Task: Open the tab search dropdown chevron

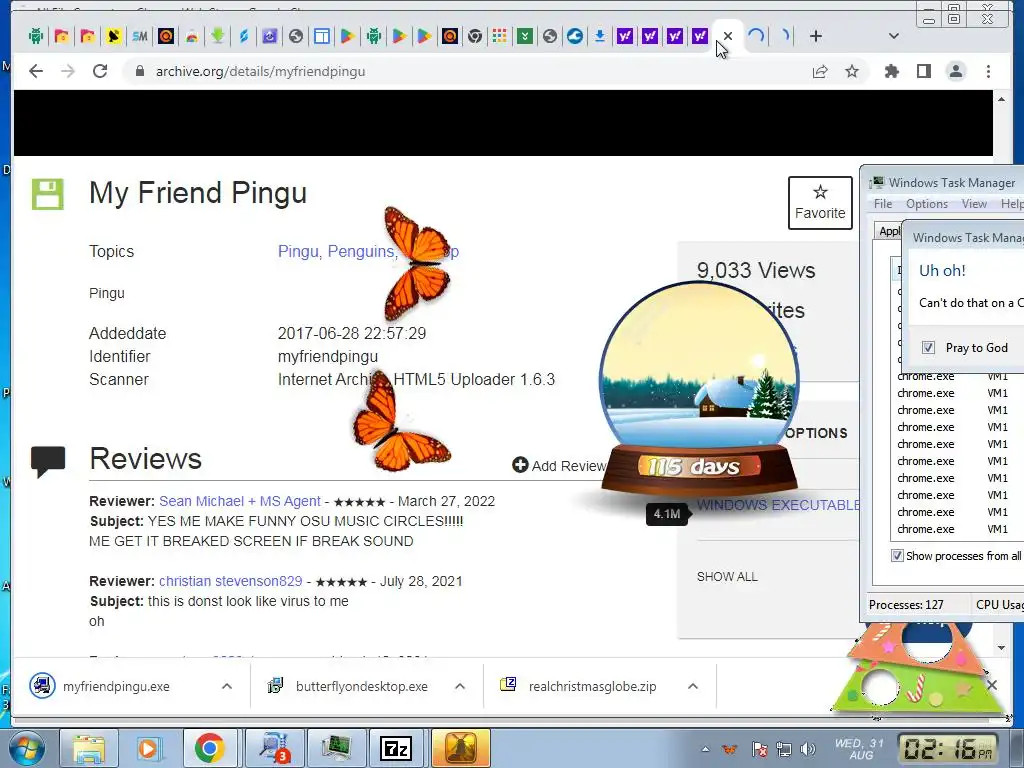Action: [894, 36]
